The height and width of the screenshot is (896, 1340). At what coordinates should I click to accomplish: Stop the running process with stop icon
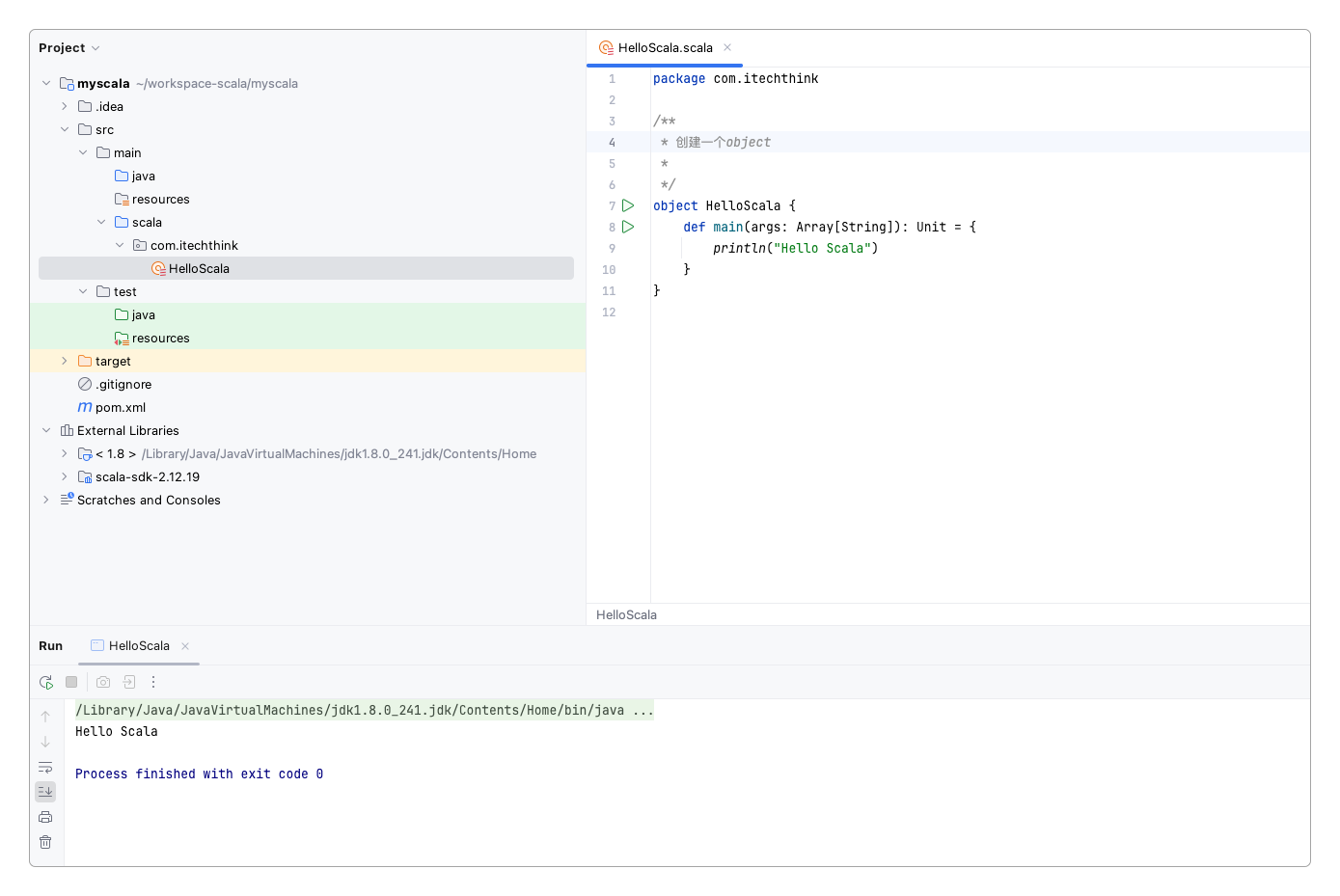[71, 682]
